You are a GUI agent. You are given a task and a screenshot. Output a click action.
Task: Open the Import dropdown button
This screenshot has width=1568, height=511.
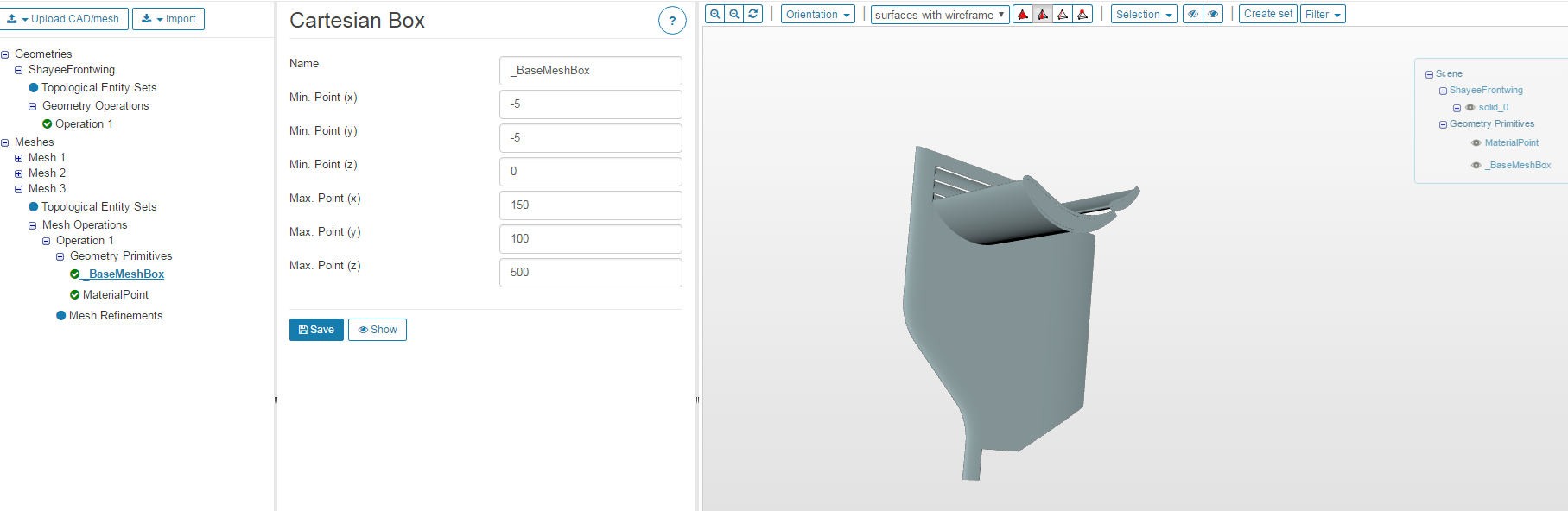(x=168, y=19)
